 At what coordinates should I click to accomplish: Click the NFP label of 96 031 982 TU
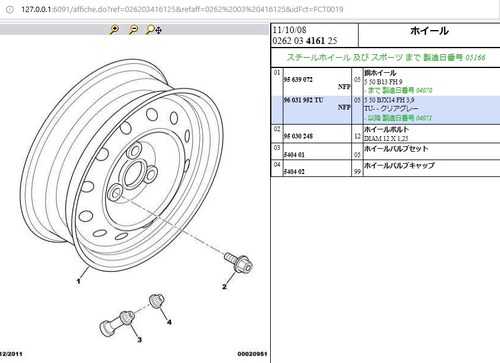tap(344, 107)
